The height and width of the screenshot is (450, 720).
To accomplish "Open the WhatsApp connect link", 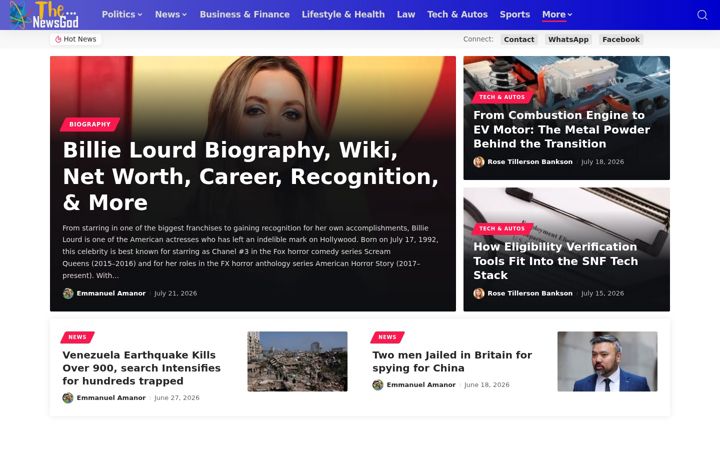I will 568,39.
